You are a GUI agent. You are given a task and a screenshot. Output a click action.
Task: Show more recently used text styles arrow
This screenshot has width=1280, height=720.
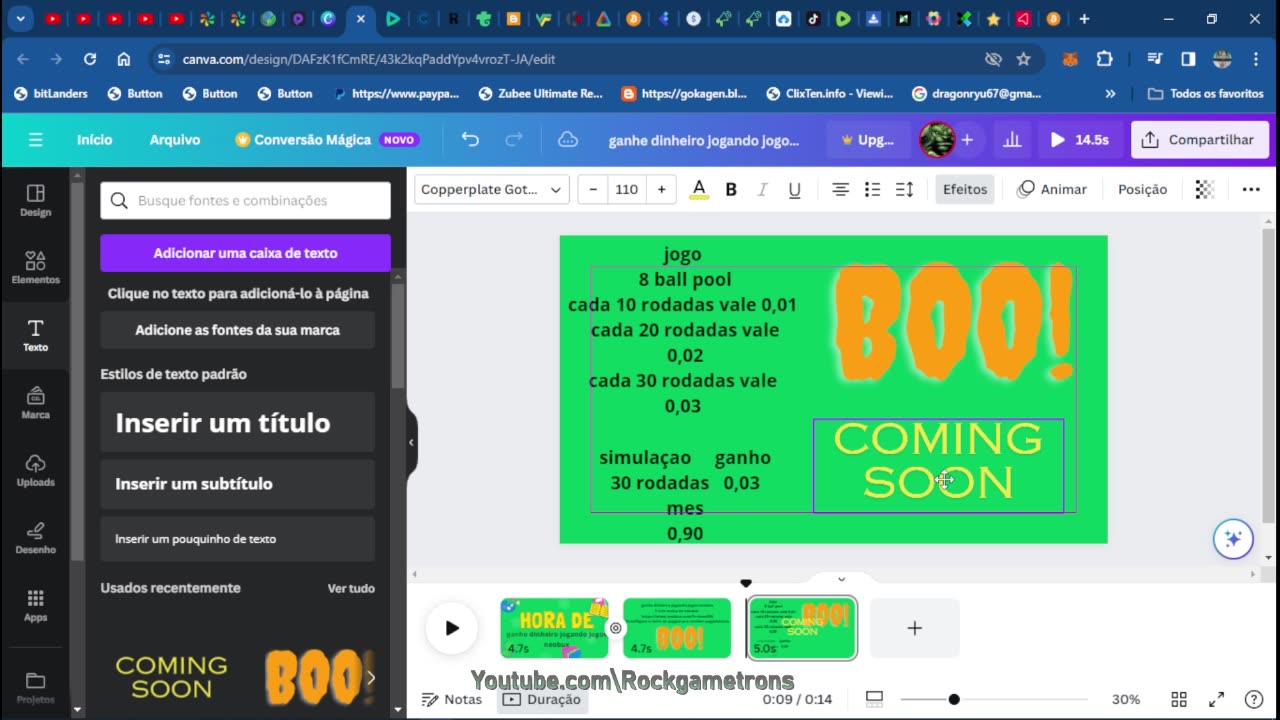pos(371,678)
